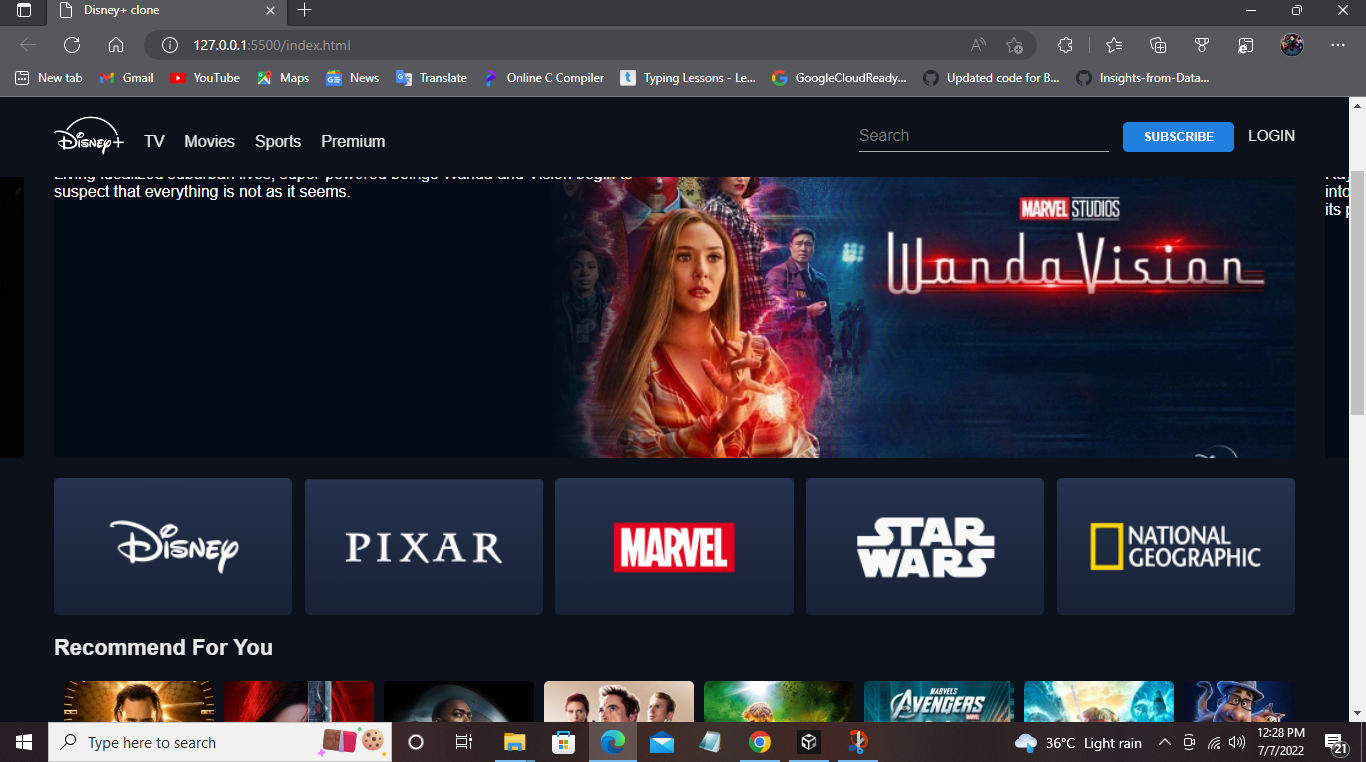
Task: Launch Google Chrome from the taskbar
Action: [x=760, y=742]
